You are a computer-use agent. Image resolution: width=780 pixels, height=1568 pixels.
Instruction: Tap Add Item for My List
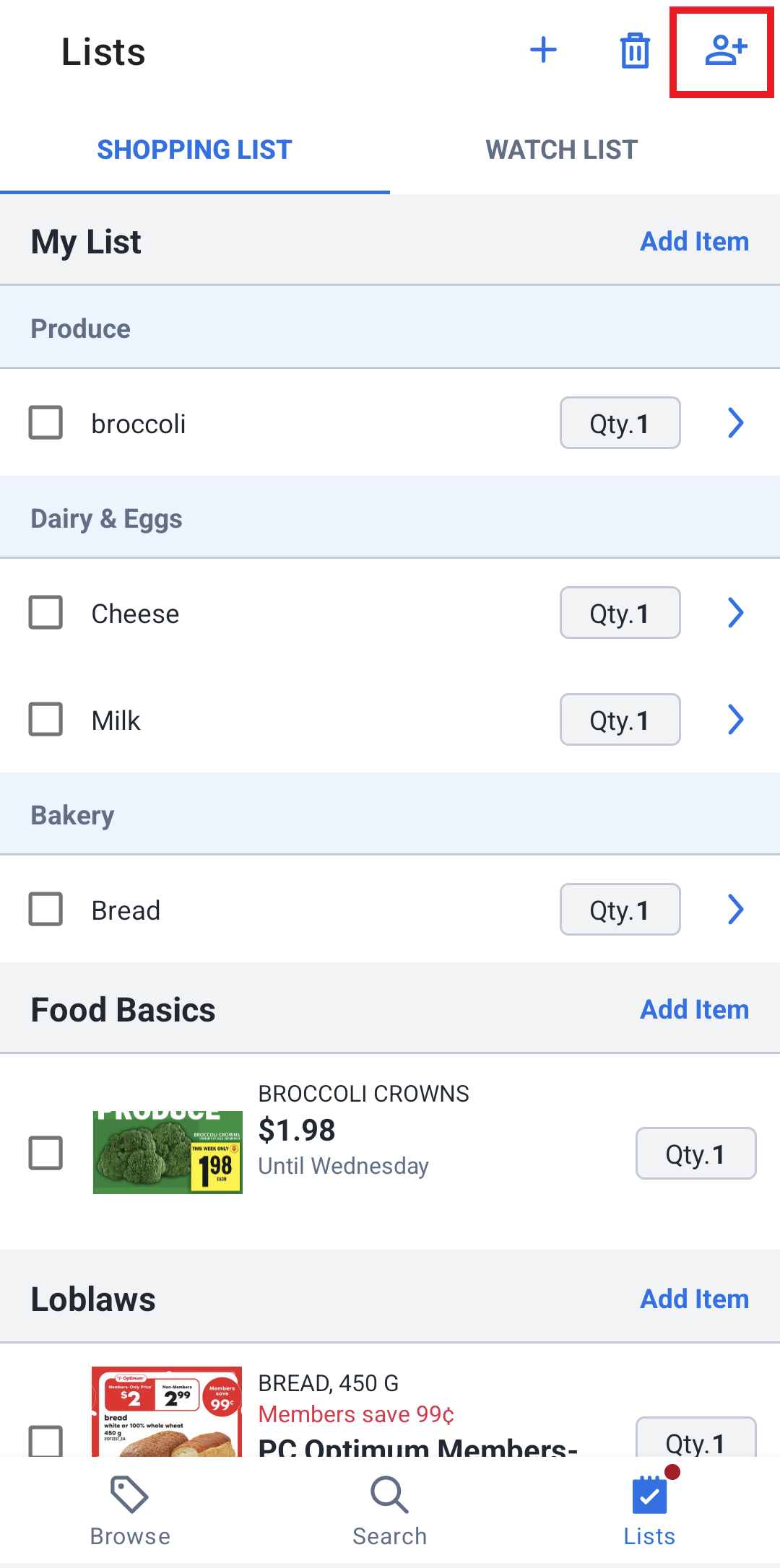pos(695,241)
